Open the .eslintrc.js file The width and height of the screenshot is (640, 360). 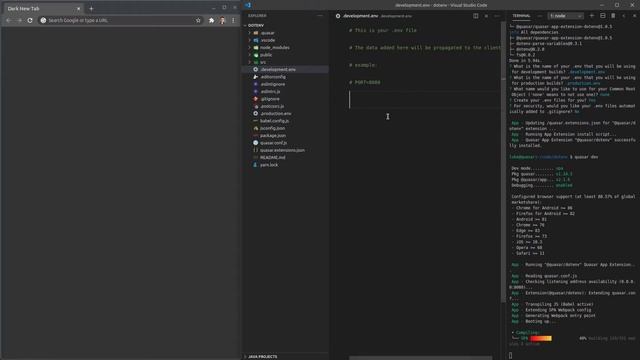coord(270,92)
